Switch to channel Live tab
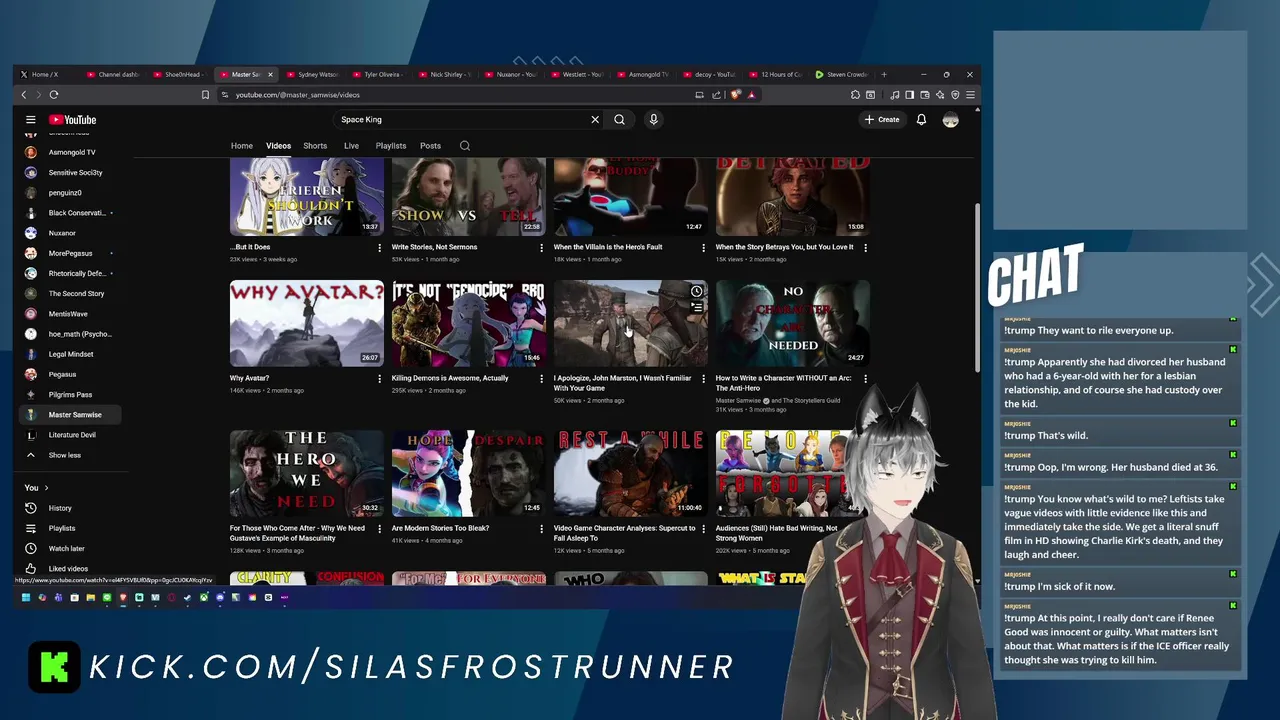 (x=351, y=146)
